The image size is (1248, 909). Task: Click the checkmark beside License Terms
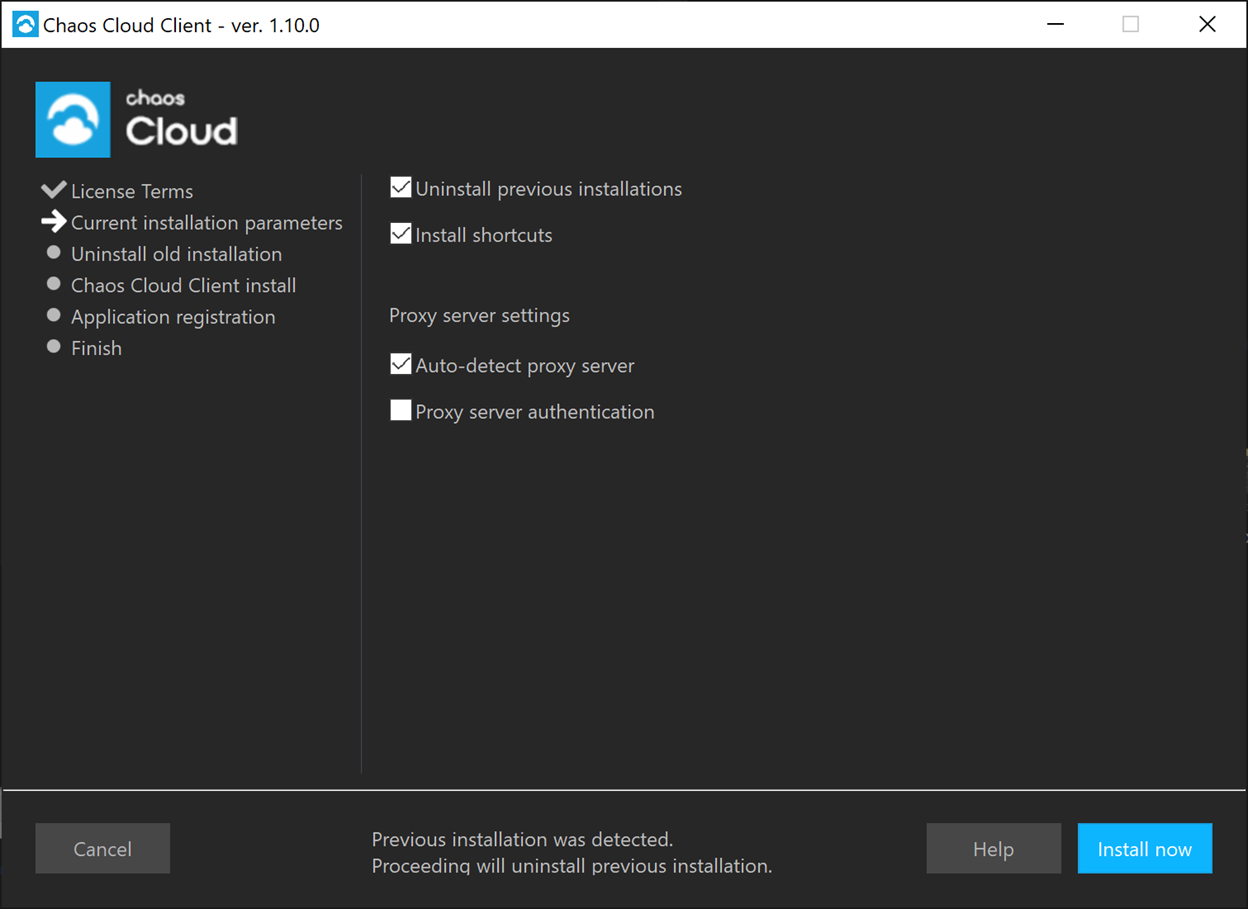point(53,188)
